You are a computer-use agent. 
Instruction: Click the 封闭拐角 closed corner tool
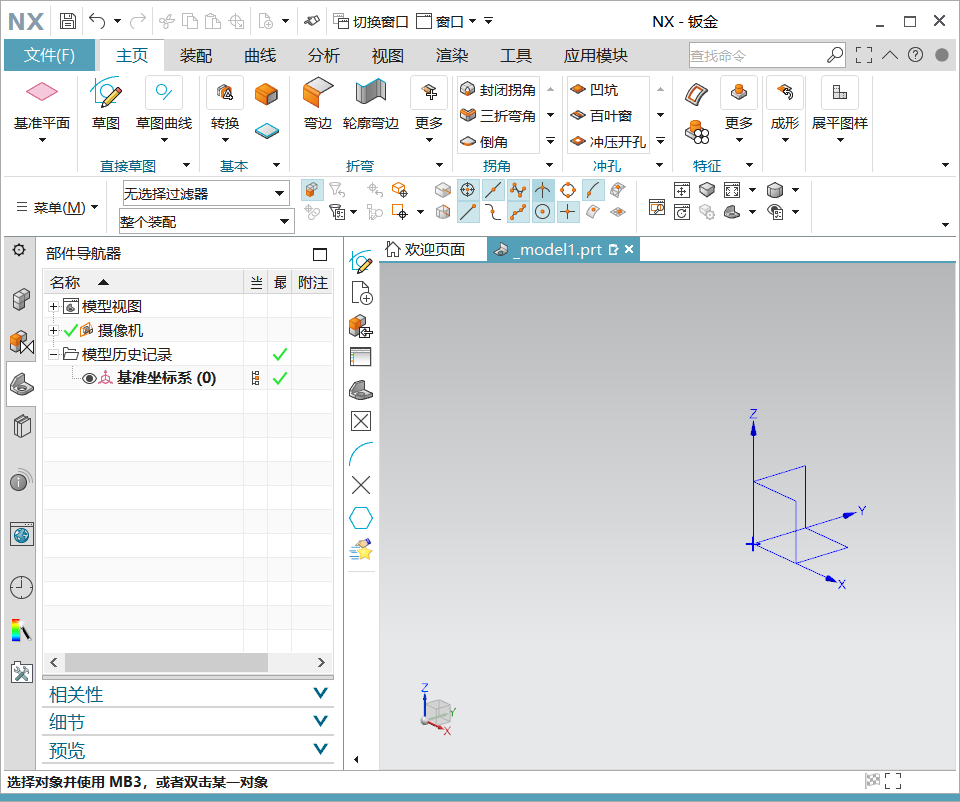(498, 90)
